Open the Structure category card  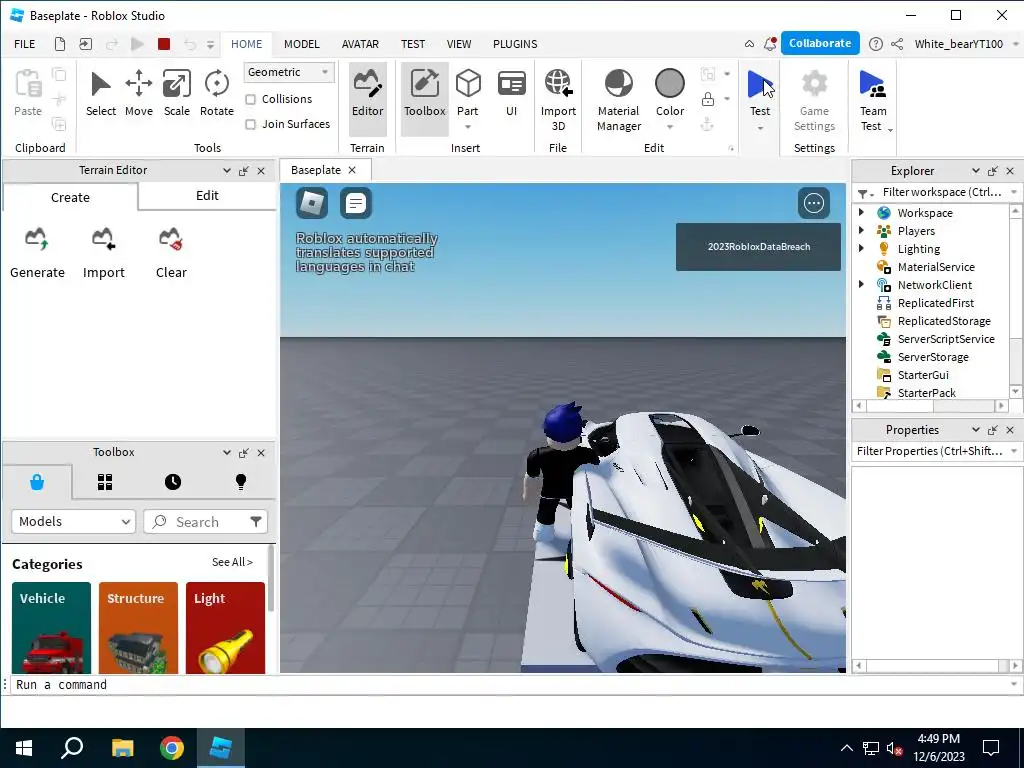coord(138,628)
